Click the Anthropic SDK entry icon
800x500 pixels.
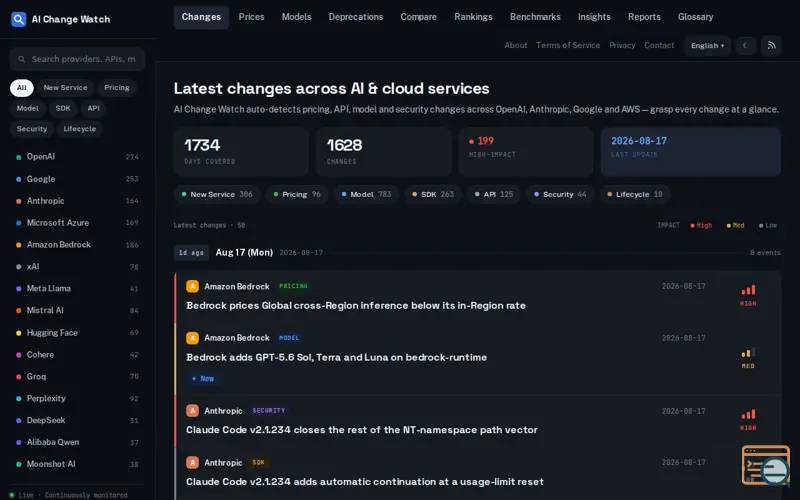click(x=192, y=463)
